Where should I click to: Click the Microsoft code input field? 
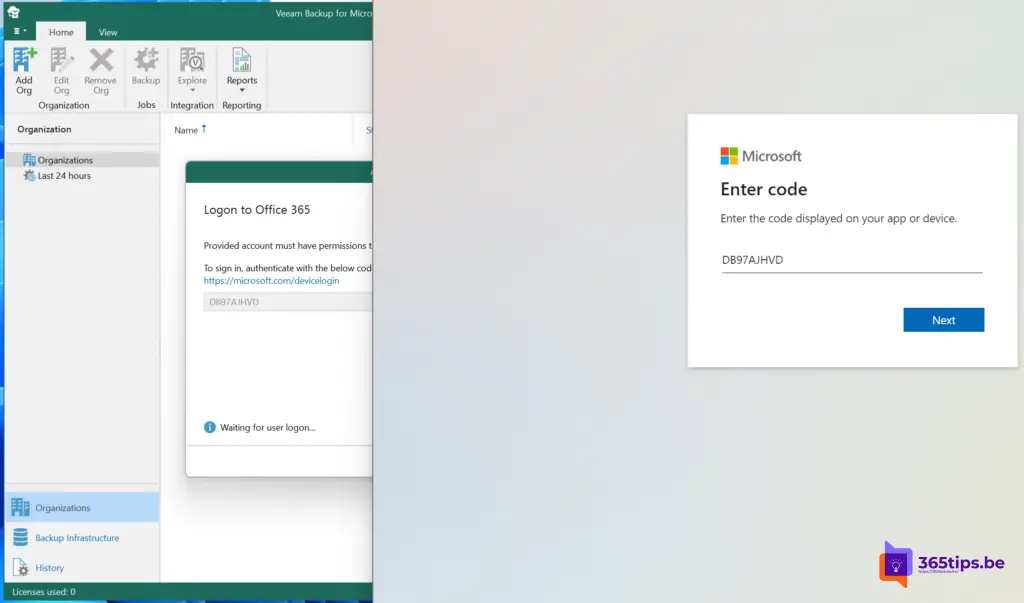pos(852,260)
